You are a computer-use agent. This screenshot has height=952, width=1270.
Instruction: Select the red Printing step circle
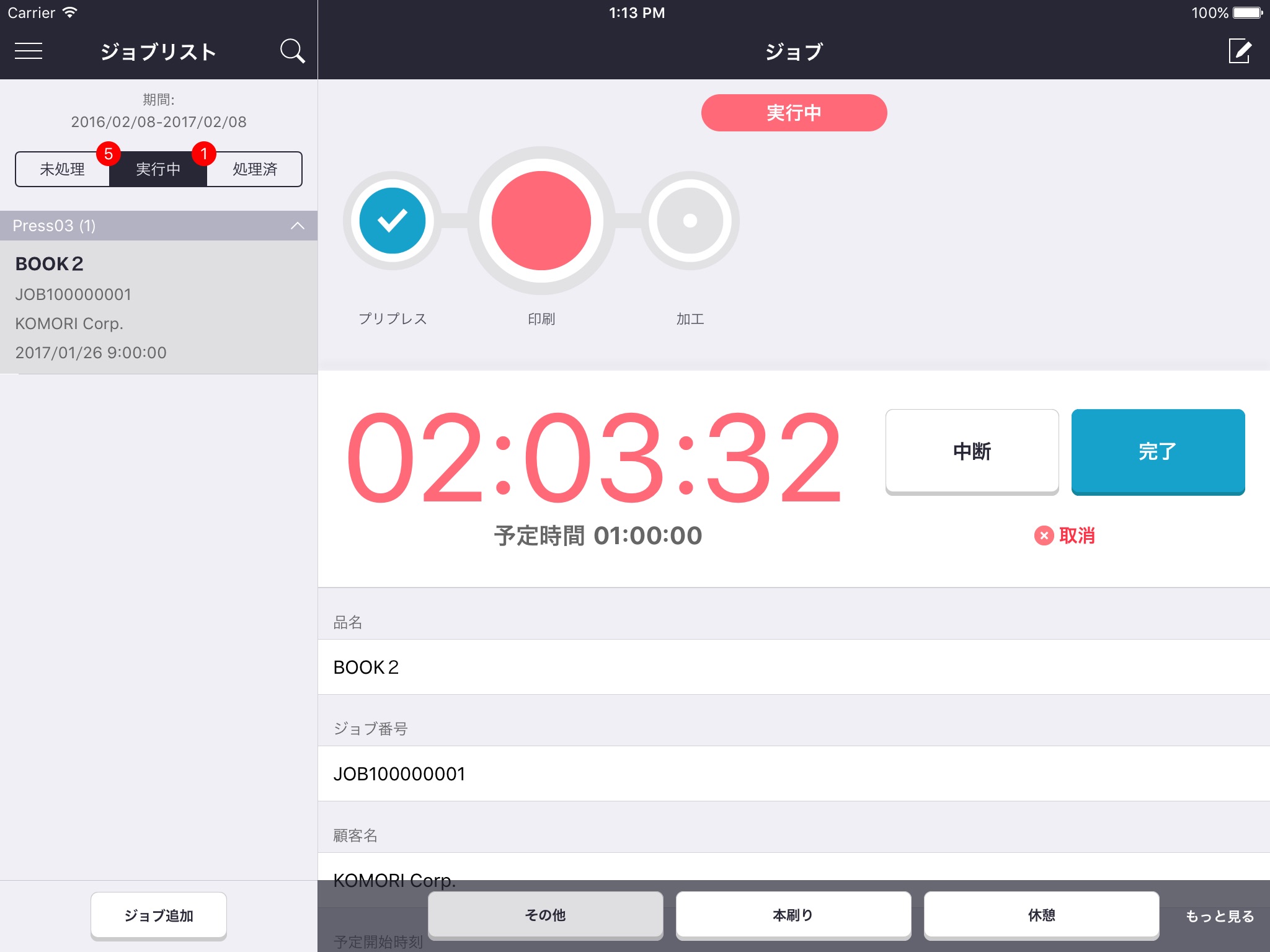(x=541, y=221)
